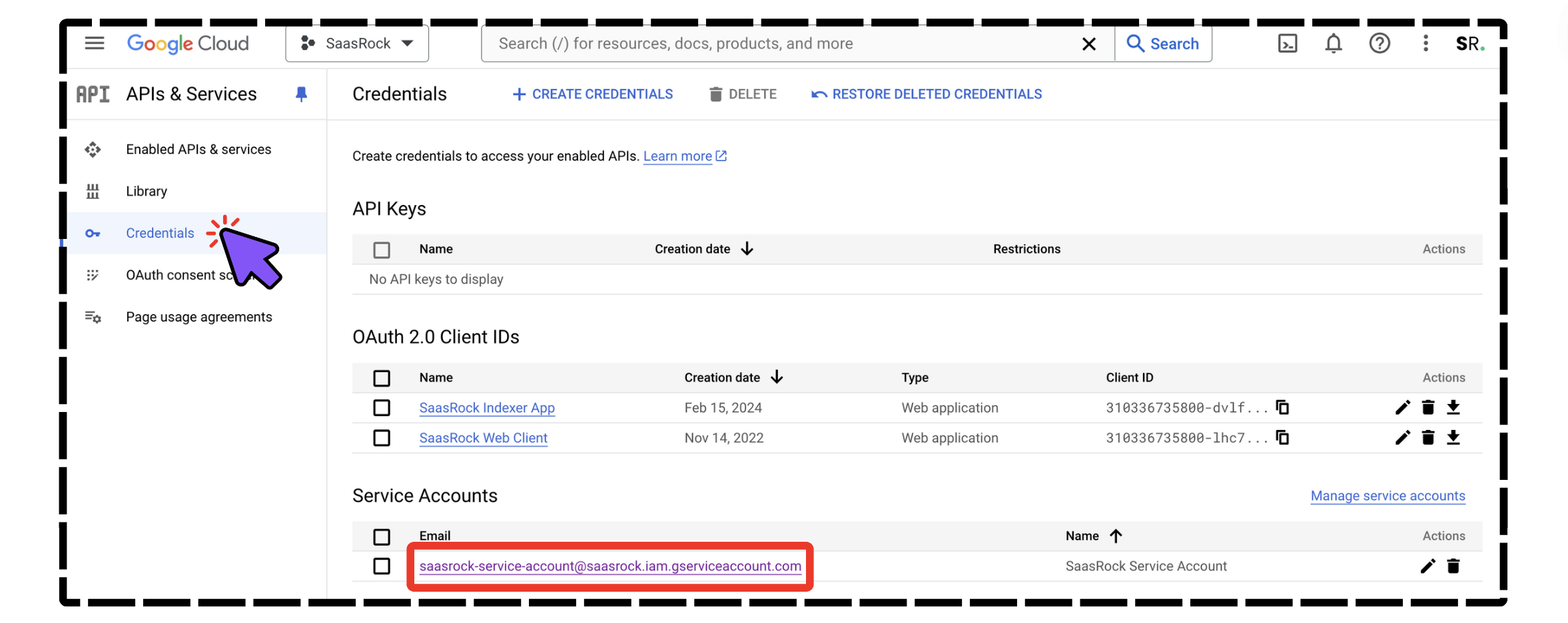Select all OAuth 2.0 client IDs checkbox
Image resolution: width=1568 pixels, height=623 pixels.
(x=382, y=379)
